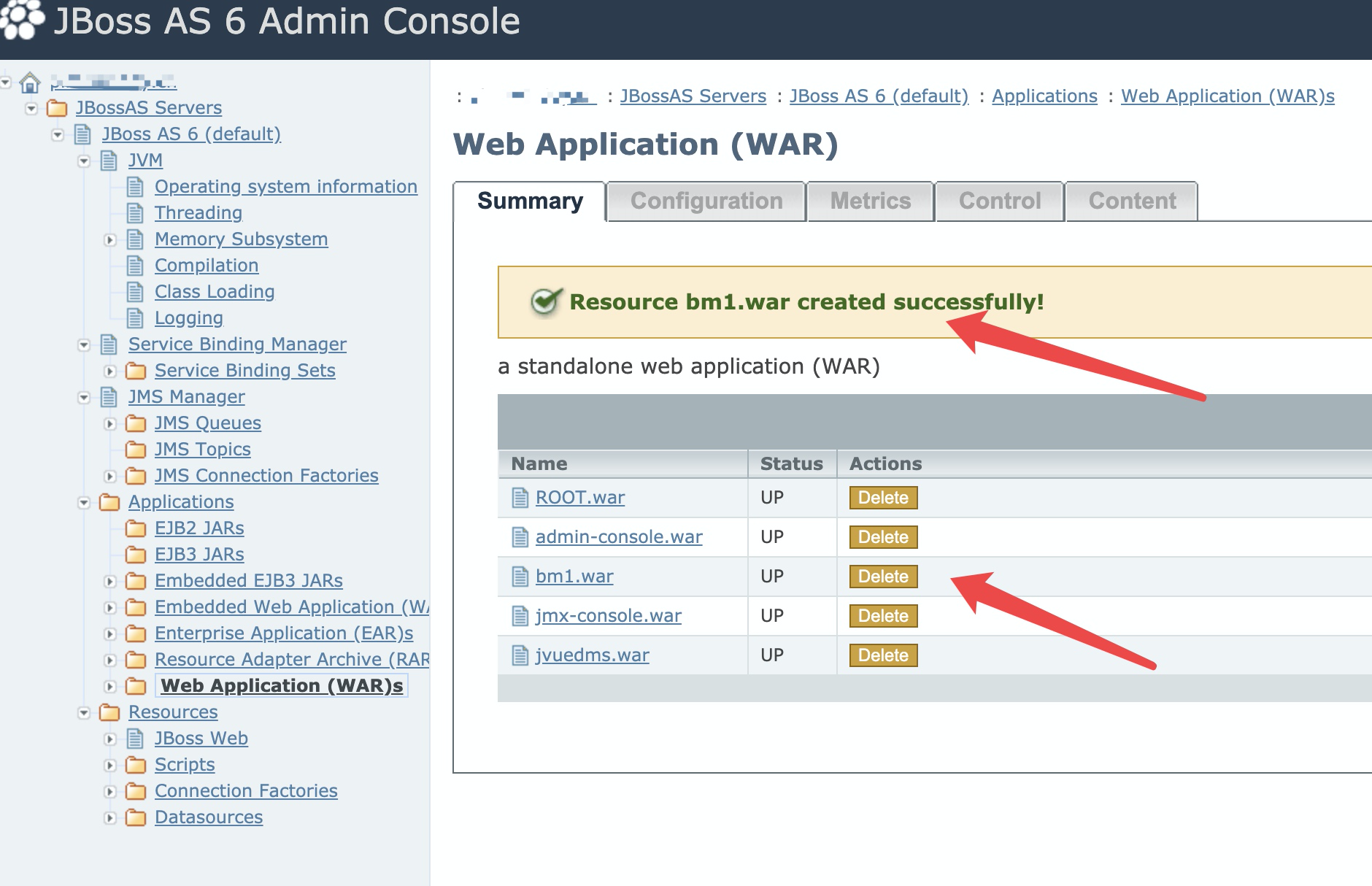Click the folder icon next to Datasources
1372x886 pixels.
point(136,817)
